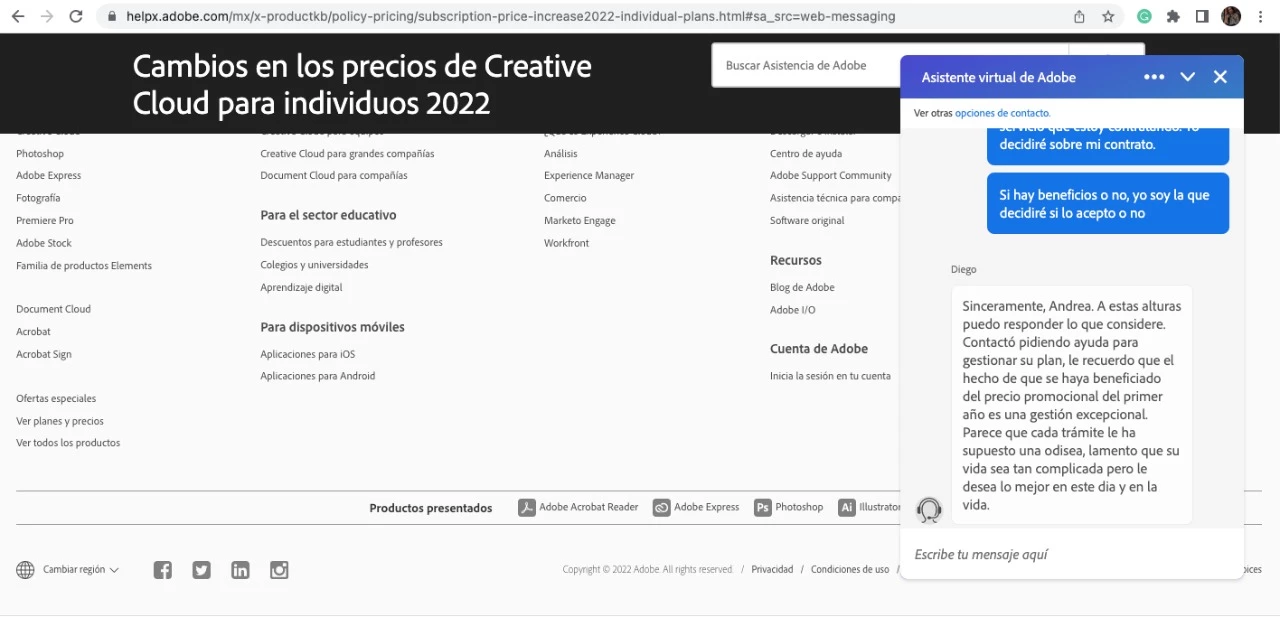Open the Workfront link

coord(567,243)
